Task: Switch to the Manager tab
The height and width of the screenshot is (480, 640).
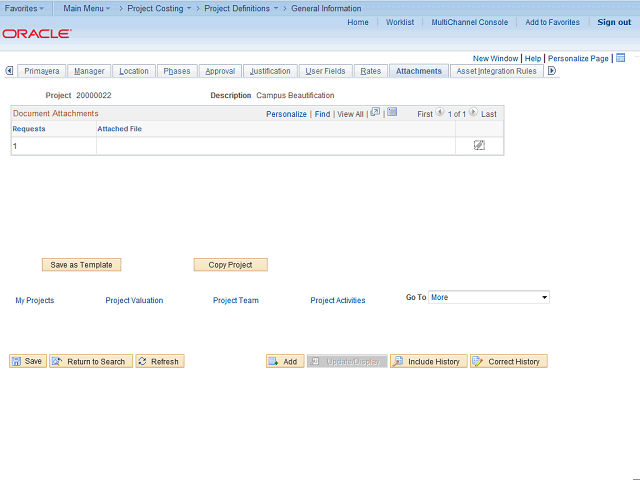Action: click(89, 71)
